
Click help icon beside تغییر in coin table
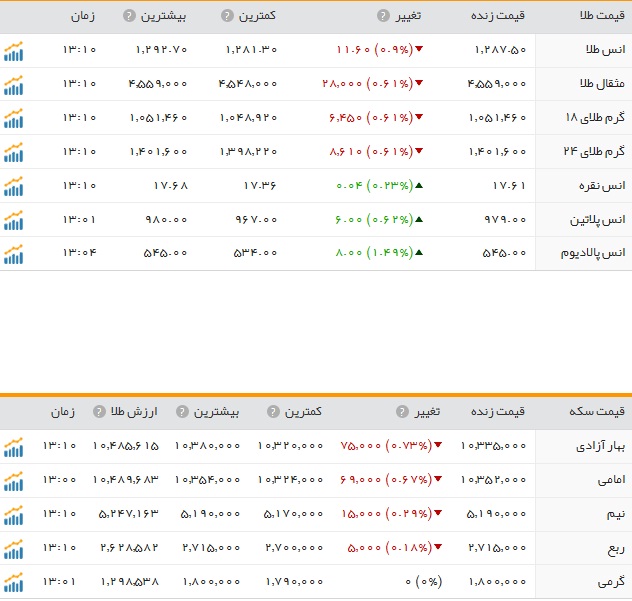click(402, 412)
